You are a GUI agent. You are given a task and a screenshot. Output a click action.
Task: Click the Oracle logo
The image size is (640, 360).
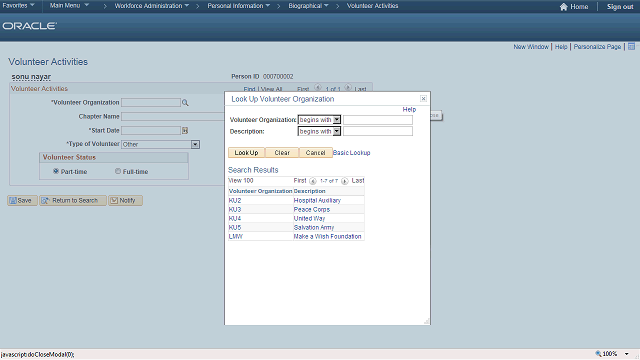(x=29, y=26)
